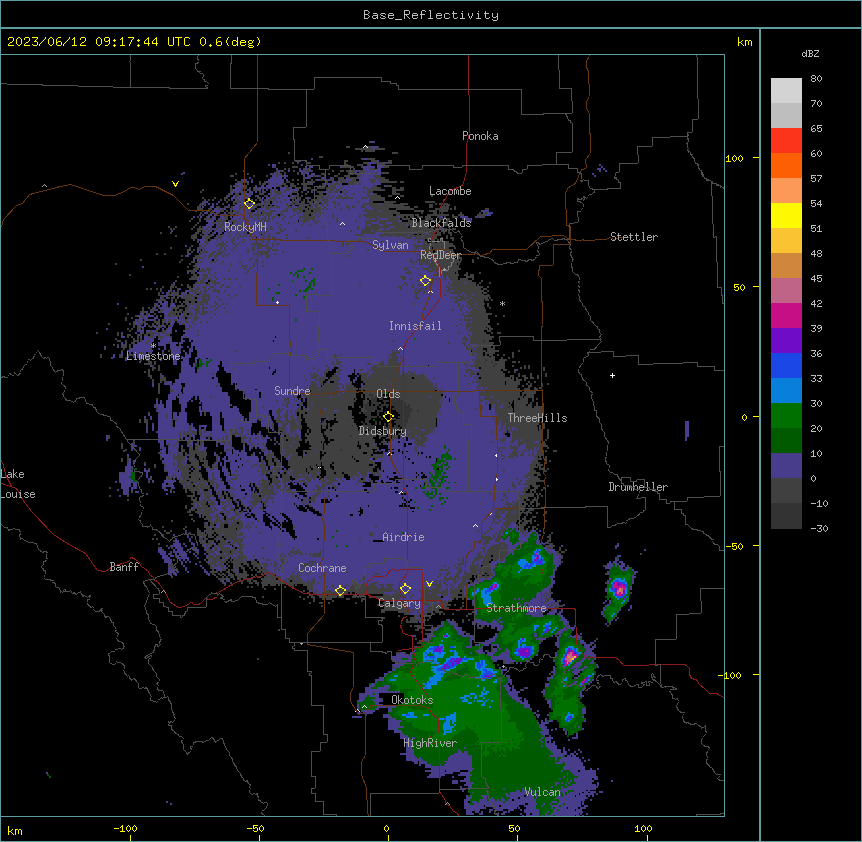This screenshot has height=842, width=862.
Task: Click the Airdrie label
Action: 403,537
